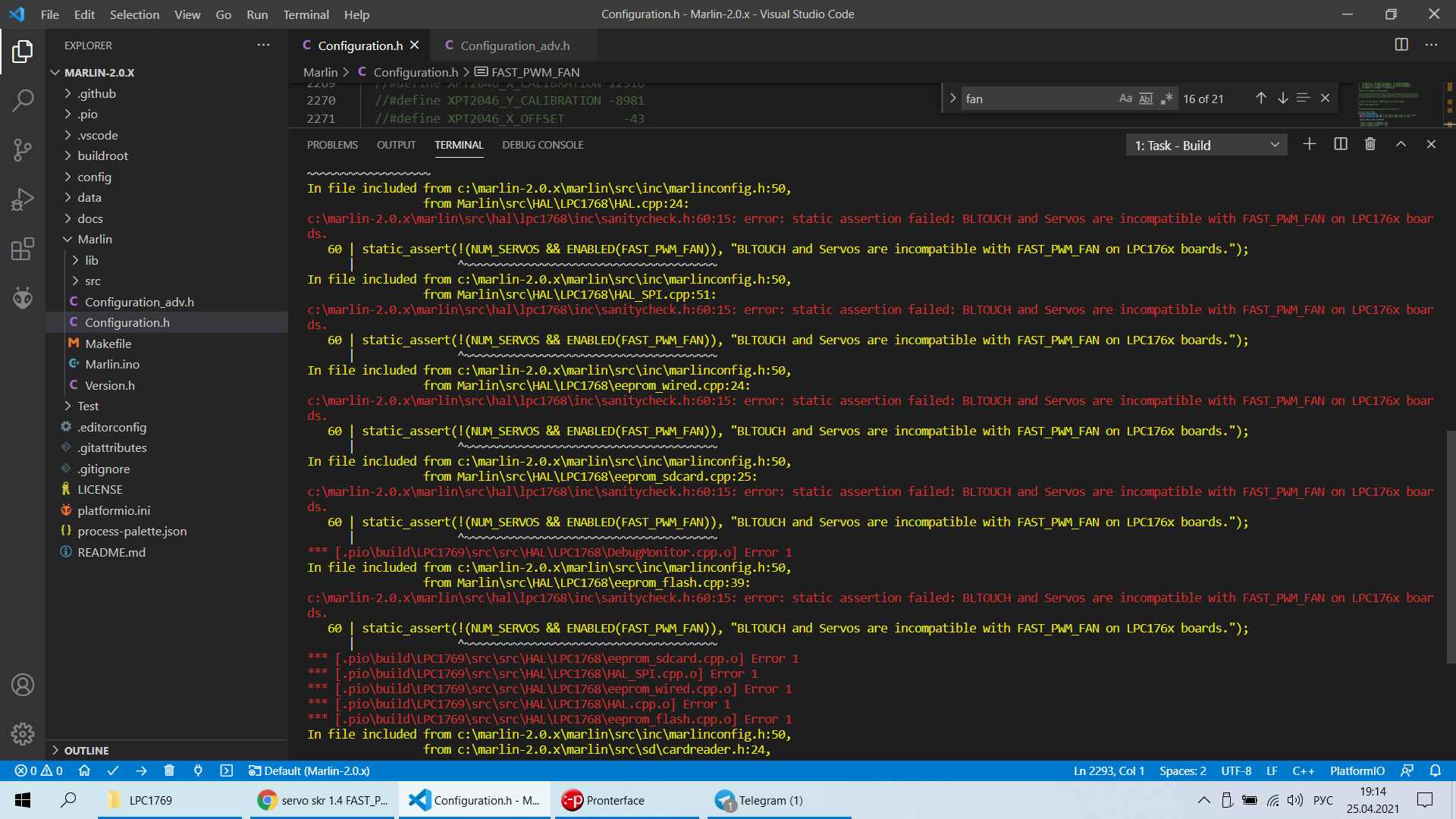Collapse the Marlin folder
The image size is (1456, 819).
click(167, 239)
